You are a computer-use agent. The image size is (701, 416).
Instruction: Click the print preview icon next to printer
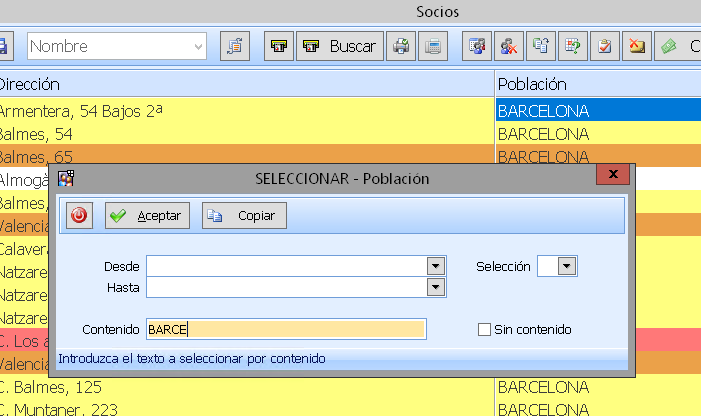[x=432, y=46]
